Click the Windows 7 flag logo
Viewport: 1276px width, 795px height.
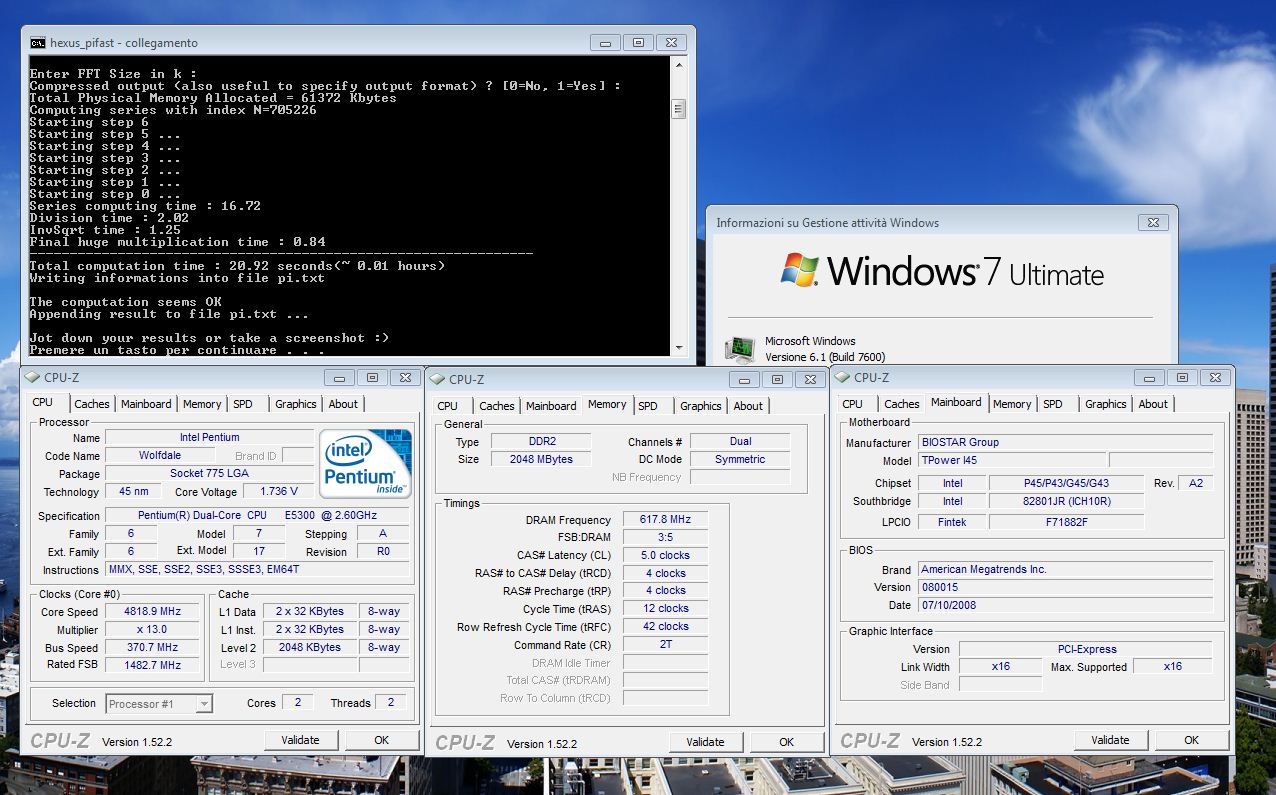800,269
